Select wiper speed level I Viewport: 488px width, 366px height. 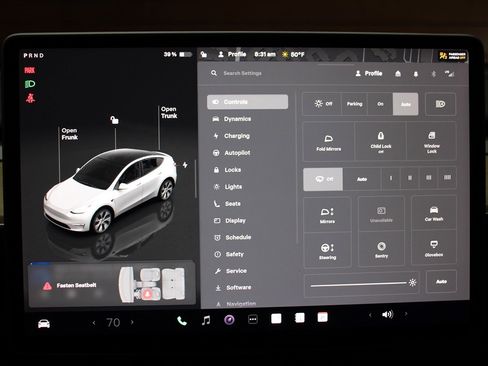tap(391, 179)
